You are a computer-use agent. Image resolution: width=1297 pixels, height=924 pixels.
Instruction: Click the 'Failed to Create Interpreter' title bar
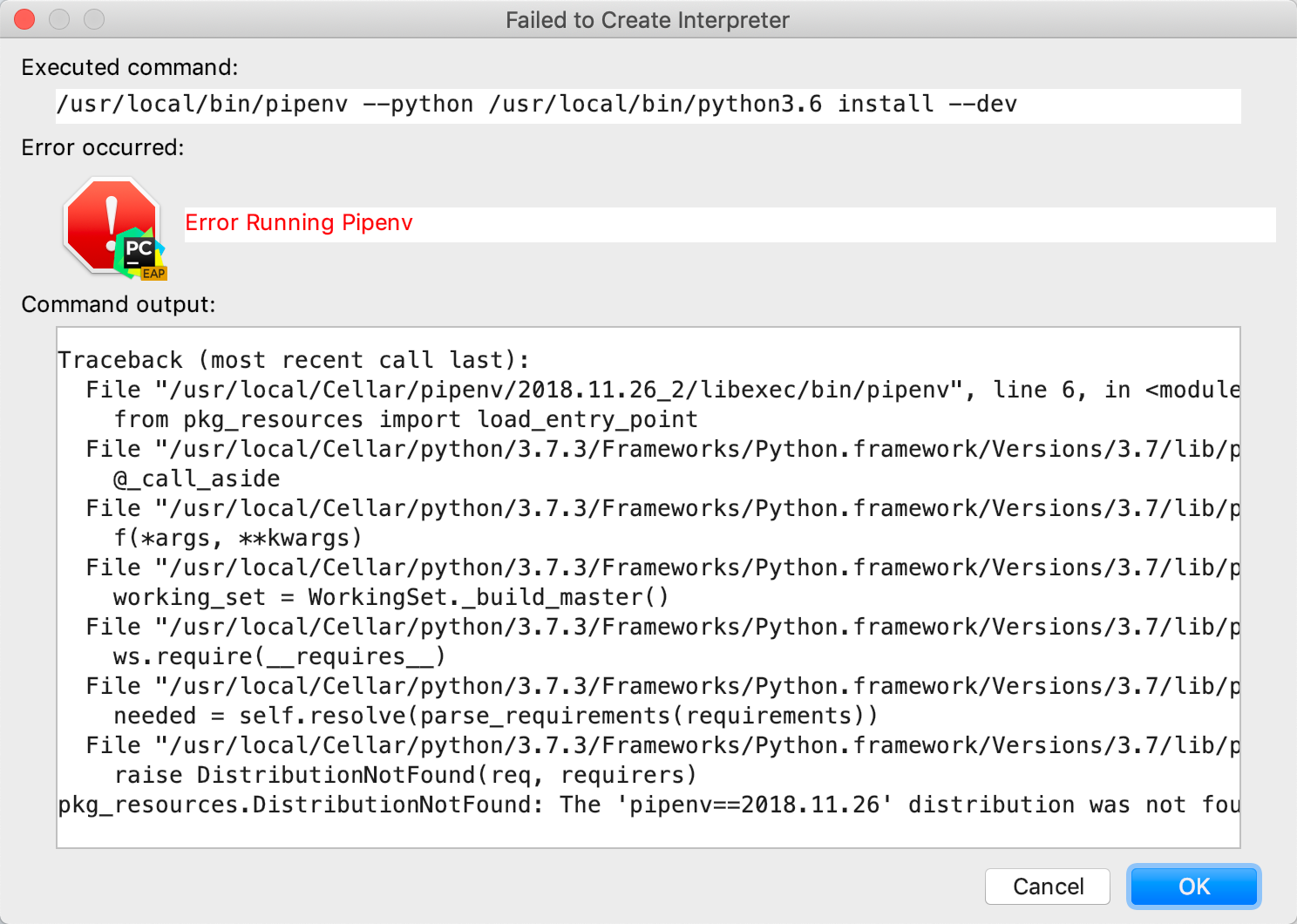(x=647, y=19)
